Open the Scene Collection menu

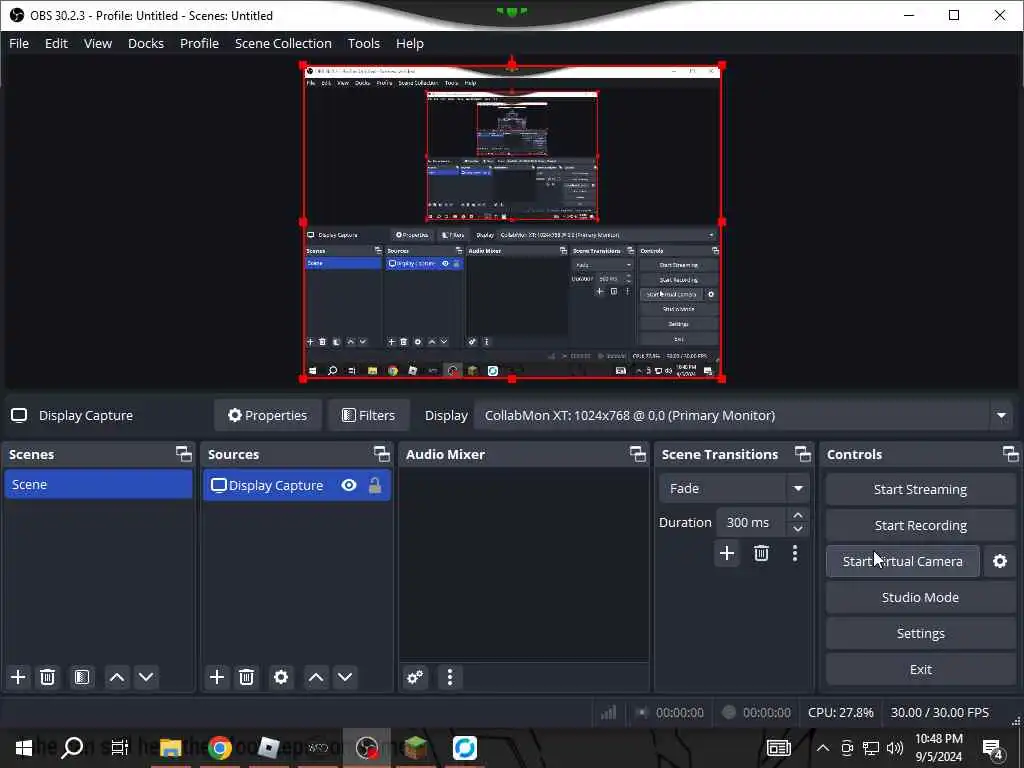[283, 43]
